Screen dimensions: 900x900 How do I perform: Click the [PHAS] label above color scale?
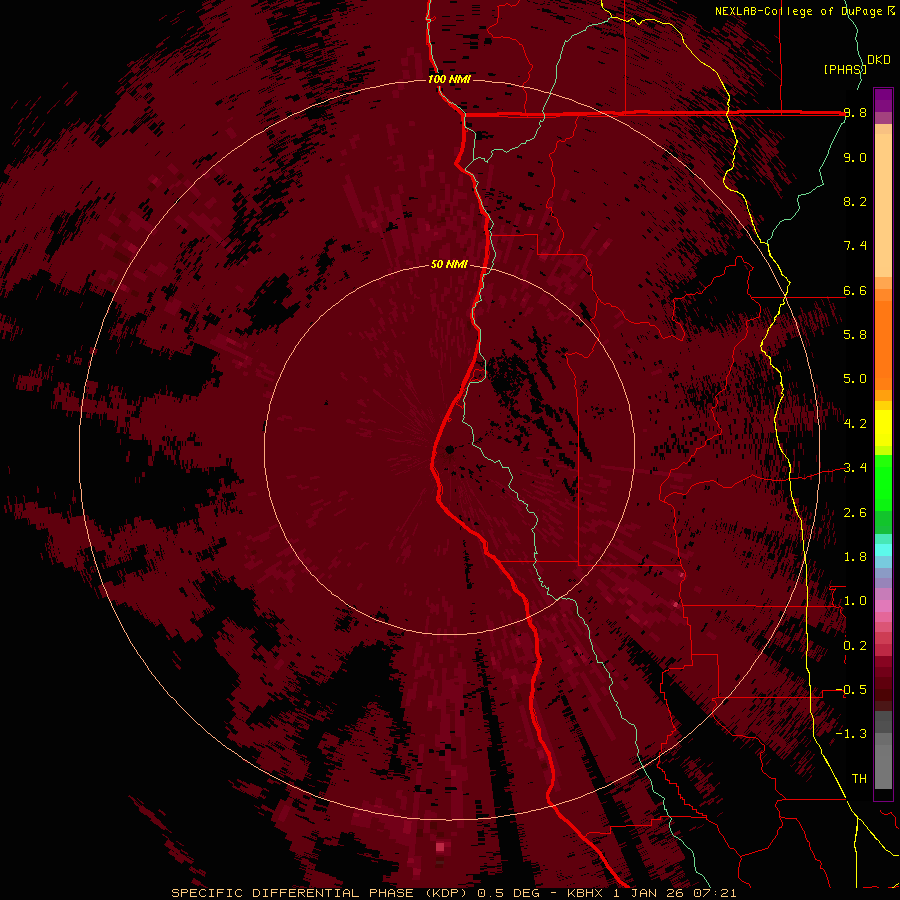coord(845,69)
